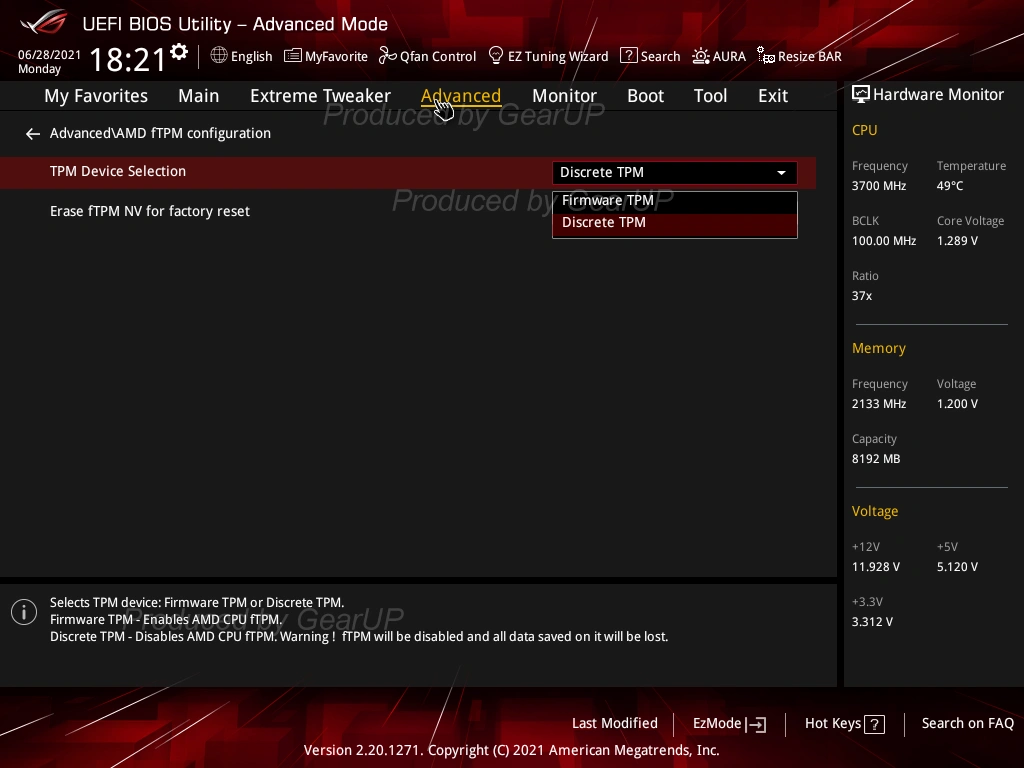Viewport: 1024px width, 768px height.
Task: Click the AURA lighting icon
Action: 701,56
